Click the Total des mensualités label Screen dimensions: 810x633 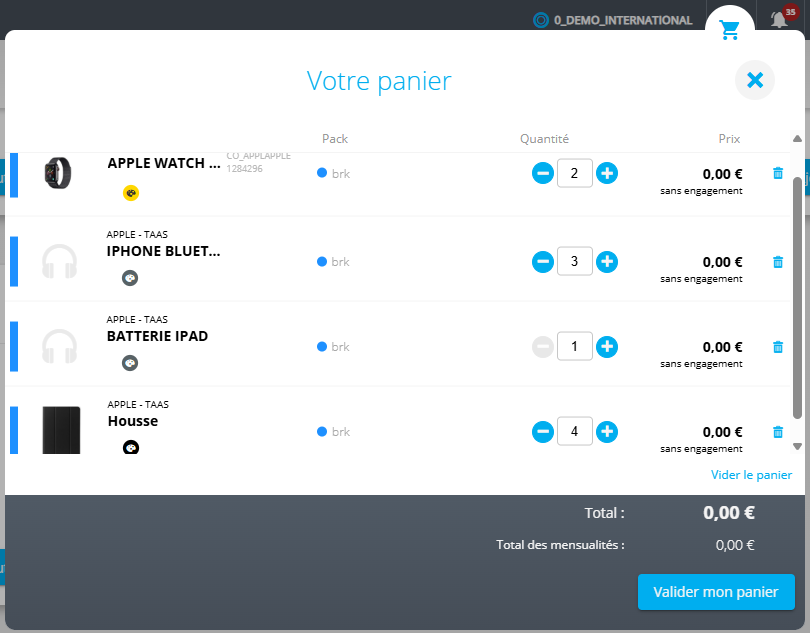point(560,545)
